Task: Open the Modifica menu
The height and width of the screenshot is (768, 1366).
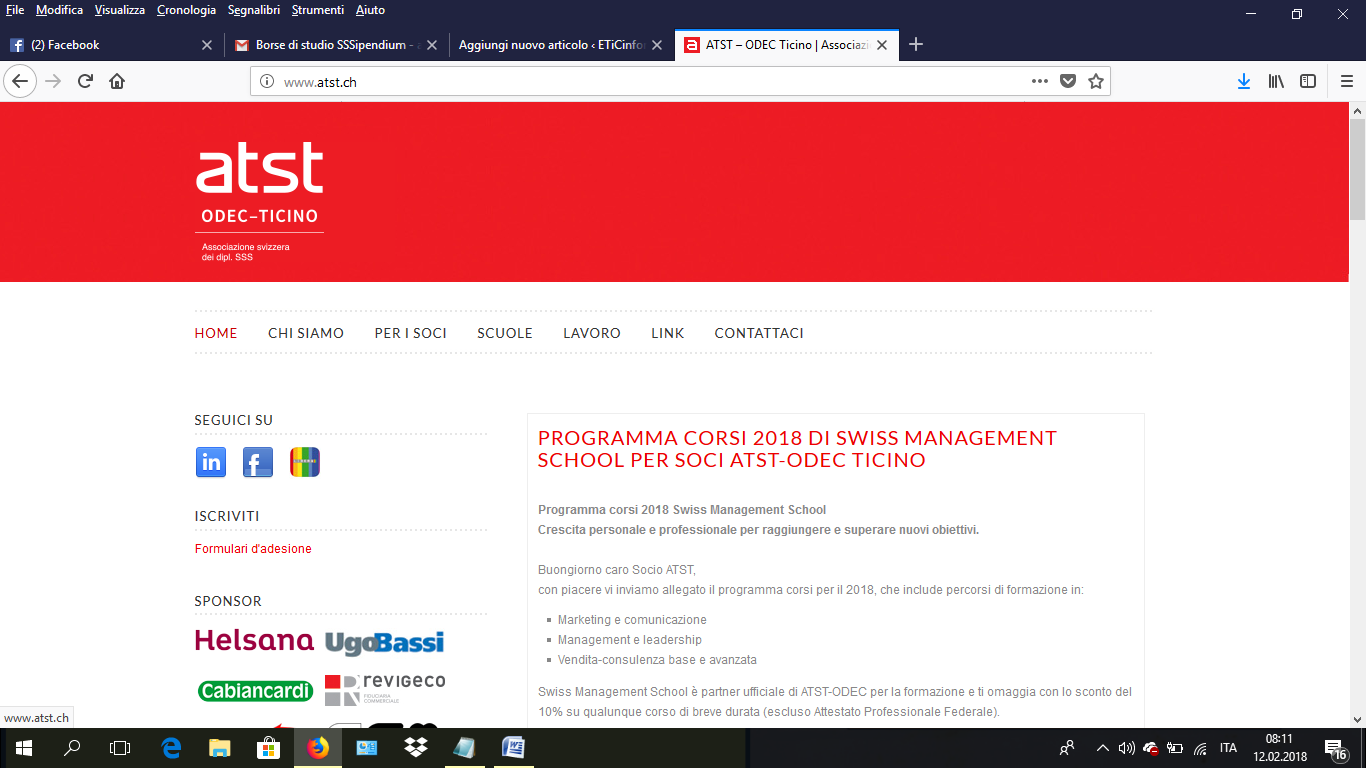Action: (59, 10)
